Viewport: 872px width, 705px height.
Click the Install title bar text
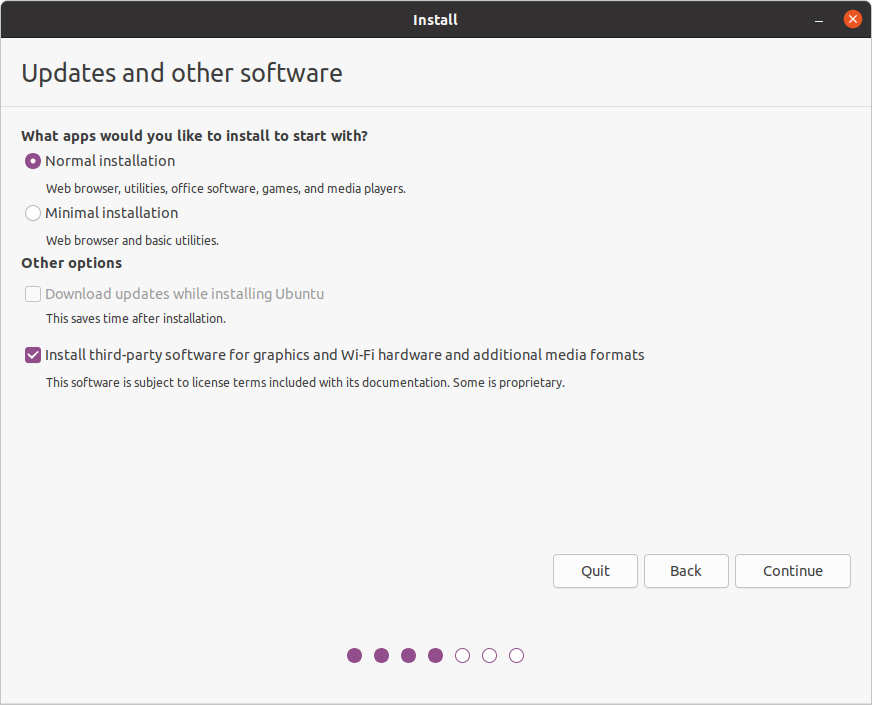point(435,19)
